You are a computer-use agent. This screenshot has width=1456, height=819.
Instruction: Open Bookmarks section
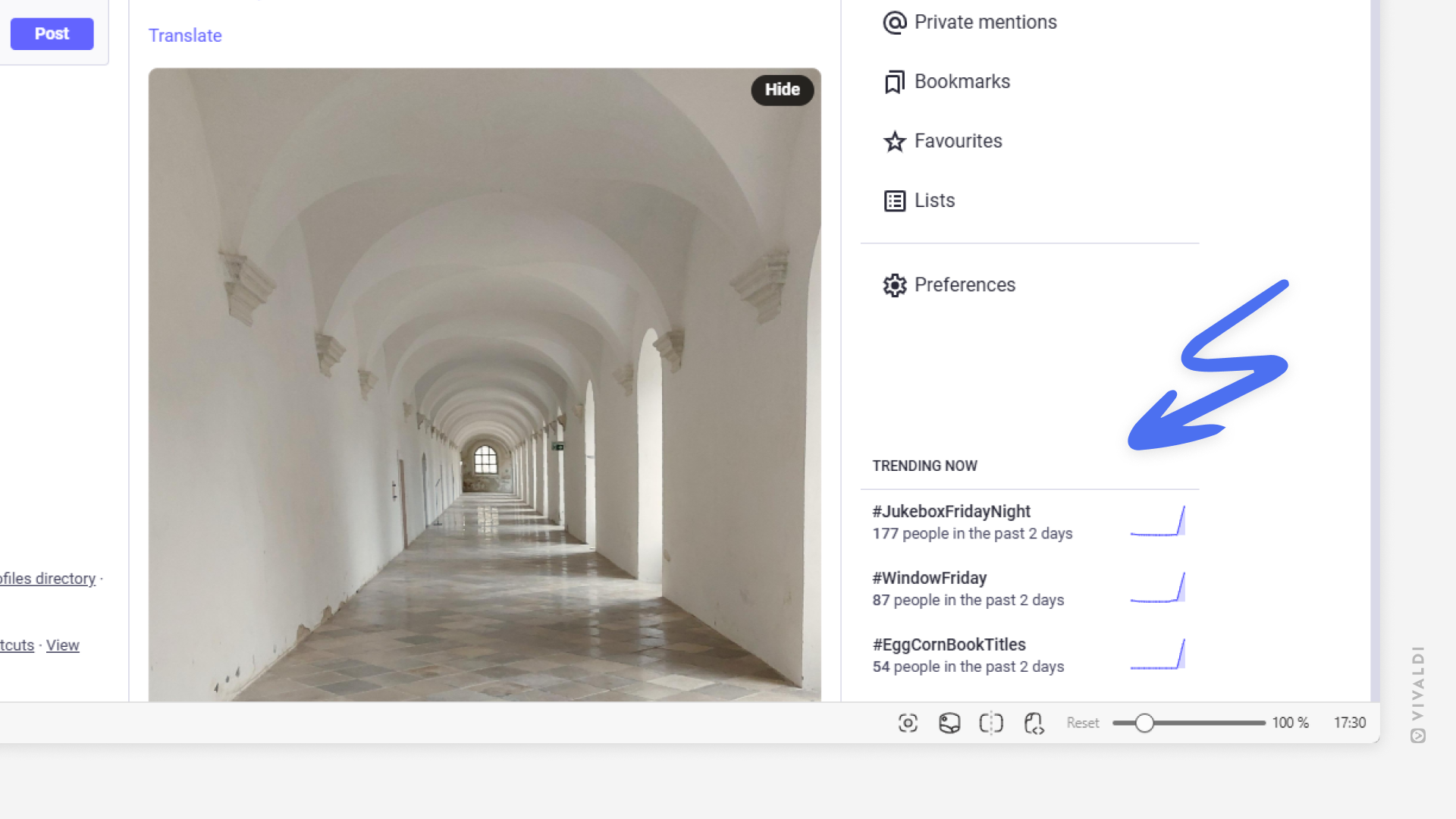click(x=961, y=81)
